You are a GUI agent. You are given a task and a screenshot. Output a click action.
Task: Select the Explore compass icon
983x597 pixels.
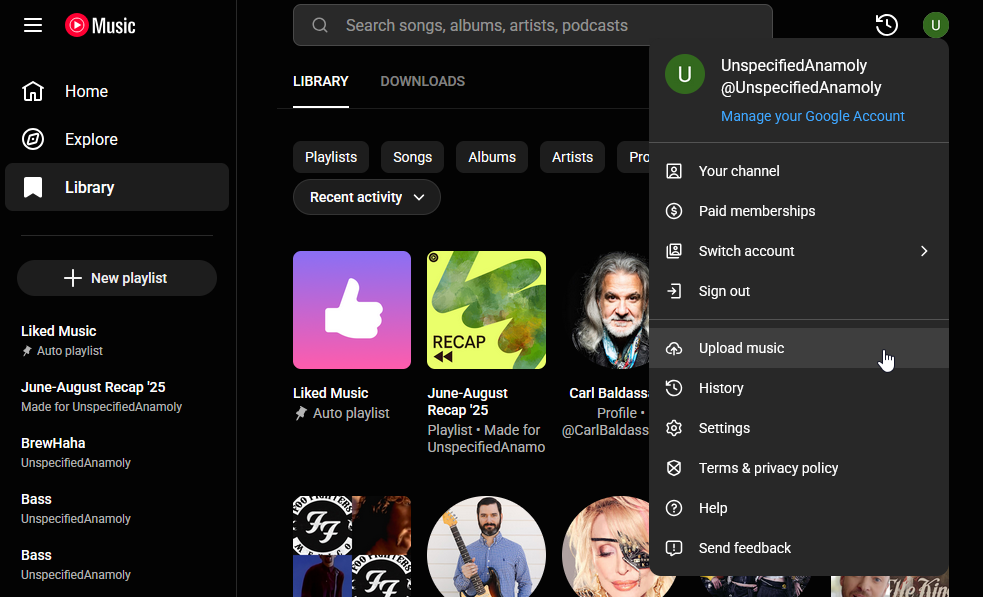34,139
